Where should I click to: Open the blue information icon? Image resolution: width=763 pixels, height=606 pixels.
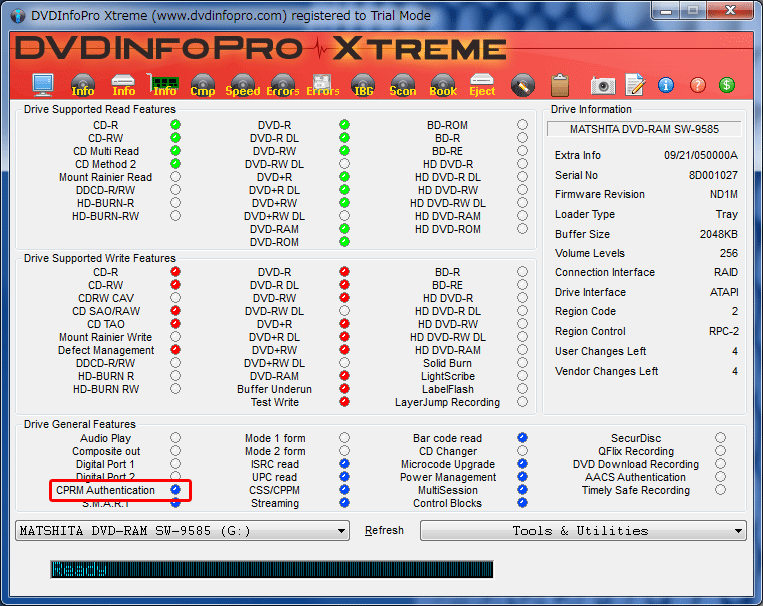coord(666,85)
